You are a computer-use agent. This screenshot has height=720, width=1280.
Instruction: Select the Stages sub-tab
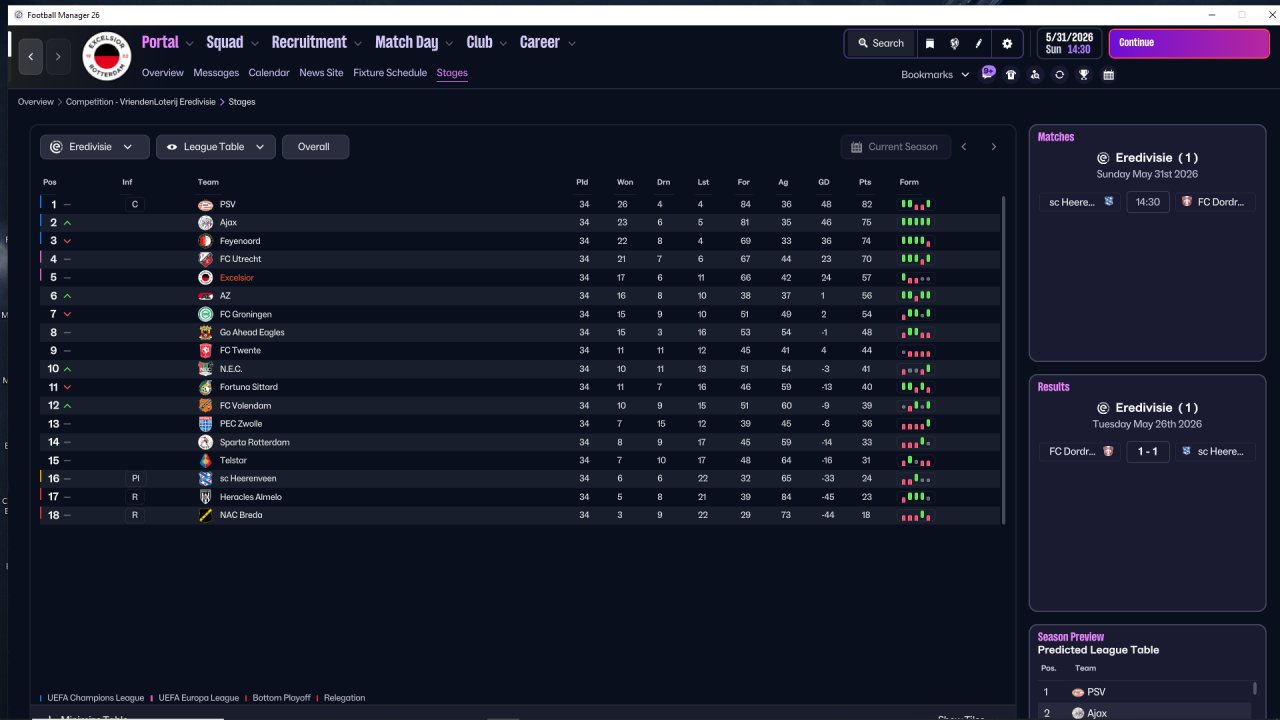pos(452,73)
